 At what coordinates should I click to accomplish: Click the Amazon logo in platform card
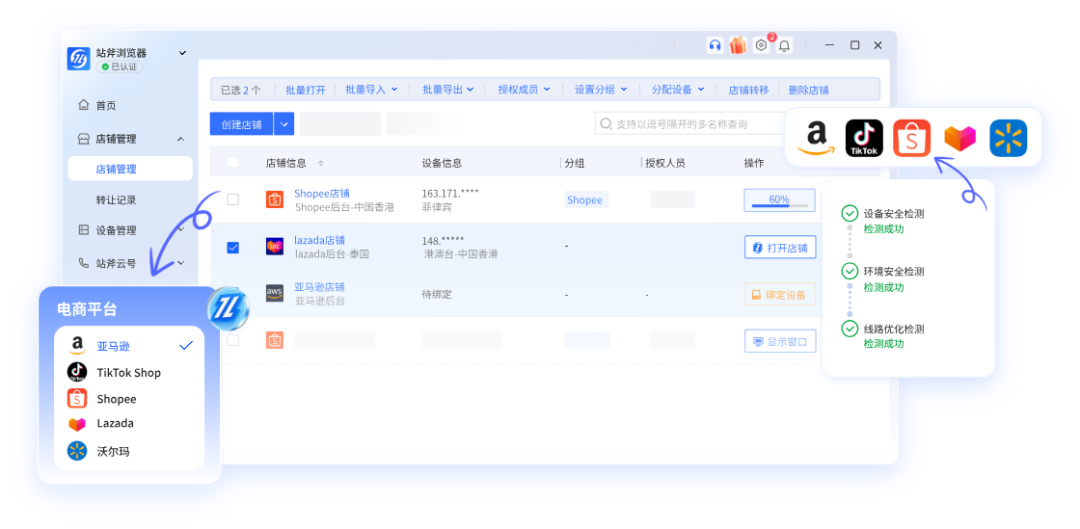(x=816, y=138)
